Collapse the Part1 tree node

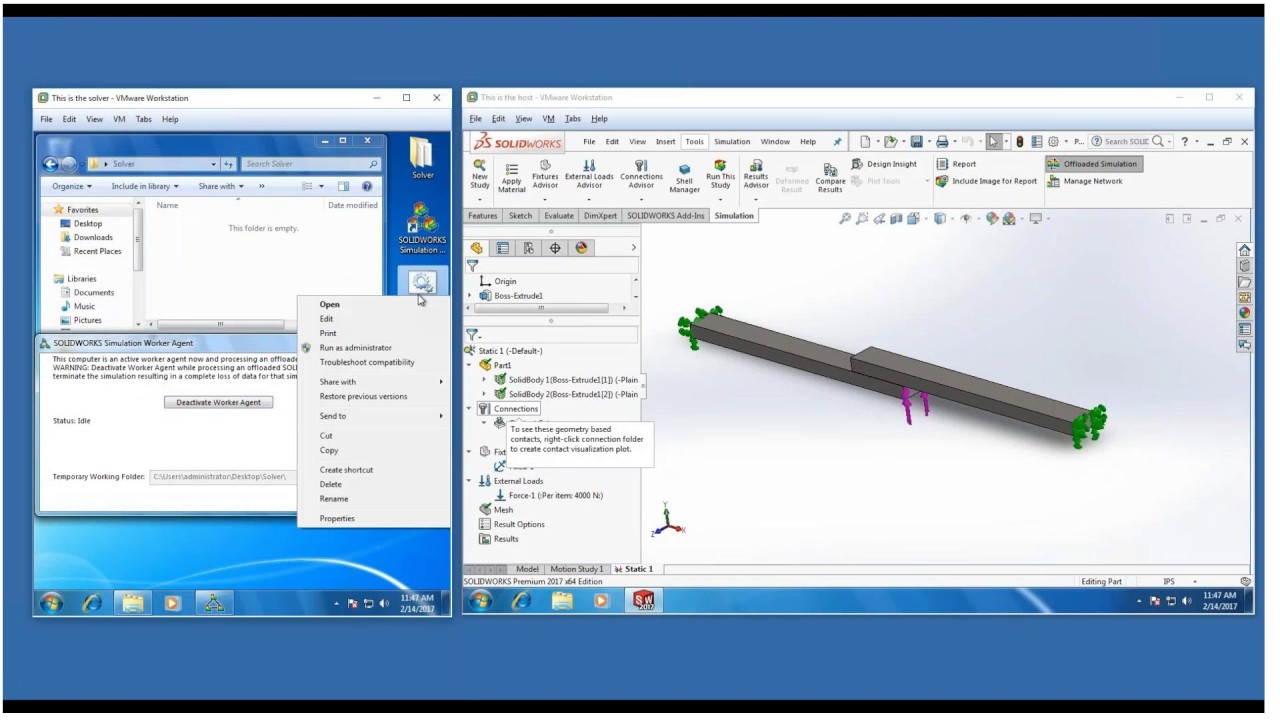pyautogui.click(x=471, y=365)
